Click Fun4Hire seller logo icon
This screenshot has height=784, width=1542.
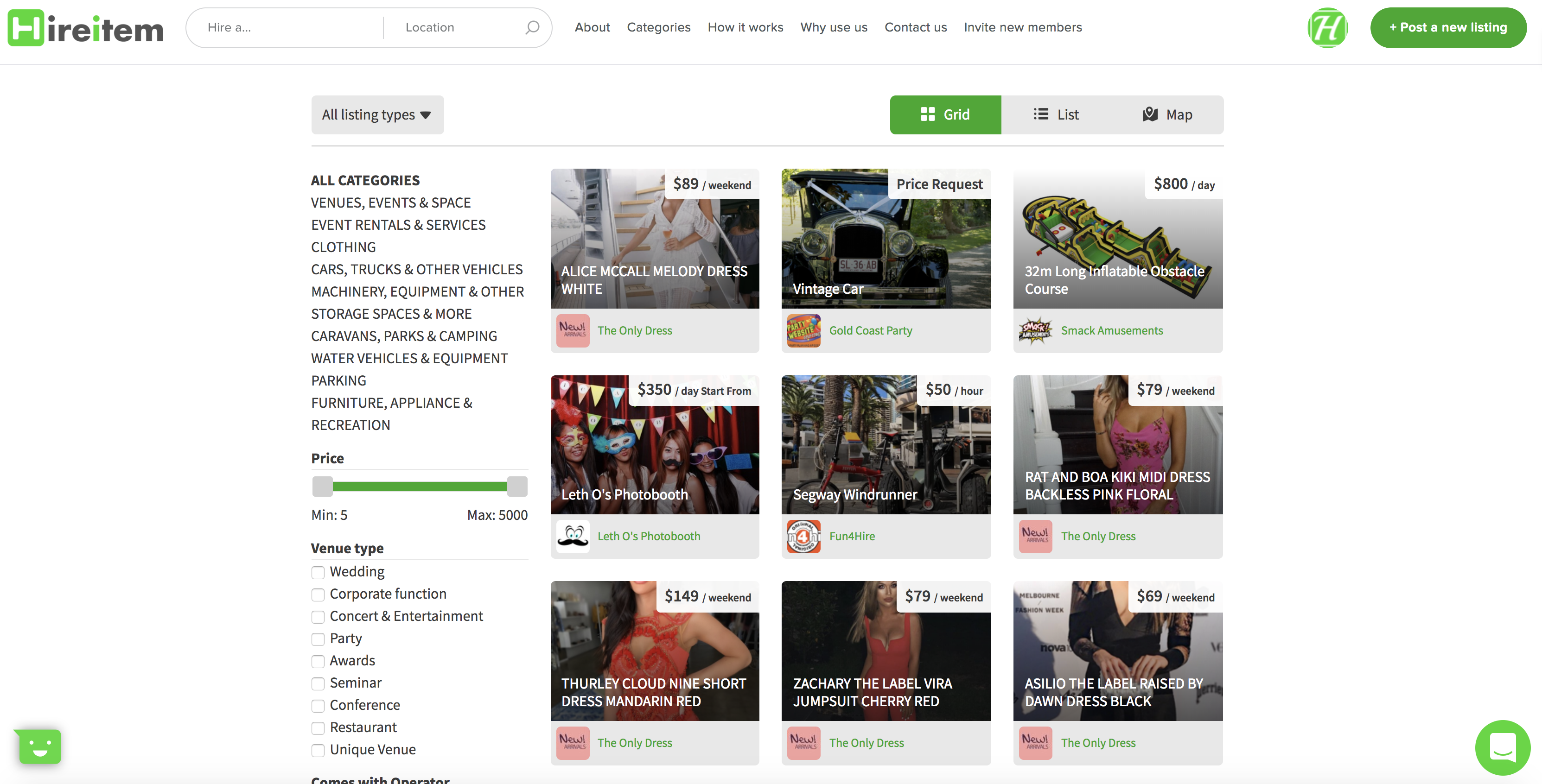(x=803, y=536)
